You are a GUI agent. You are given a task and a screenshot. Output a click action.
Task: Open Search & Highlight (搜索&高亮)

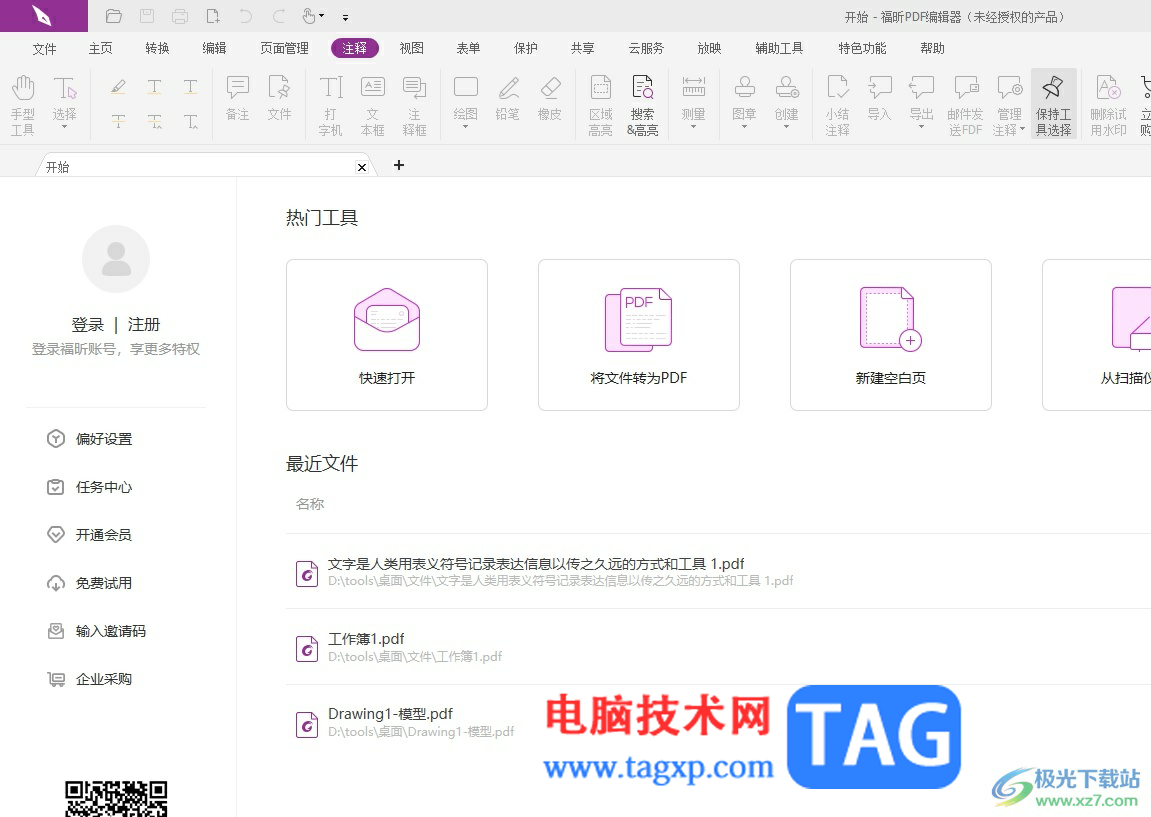[642, 105]
